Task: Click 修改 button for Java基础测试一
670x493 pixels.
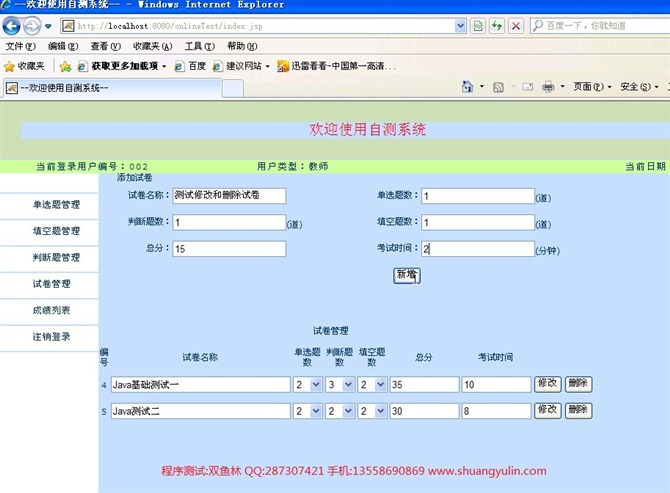Action: [547, 384]
